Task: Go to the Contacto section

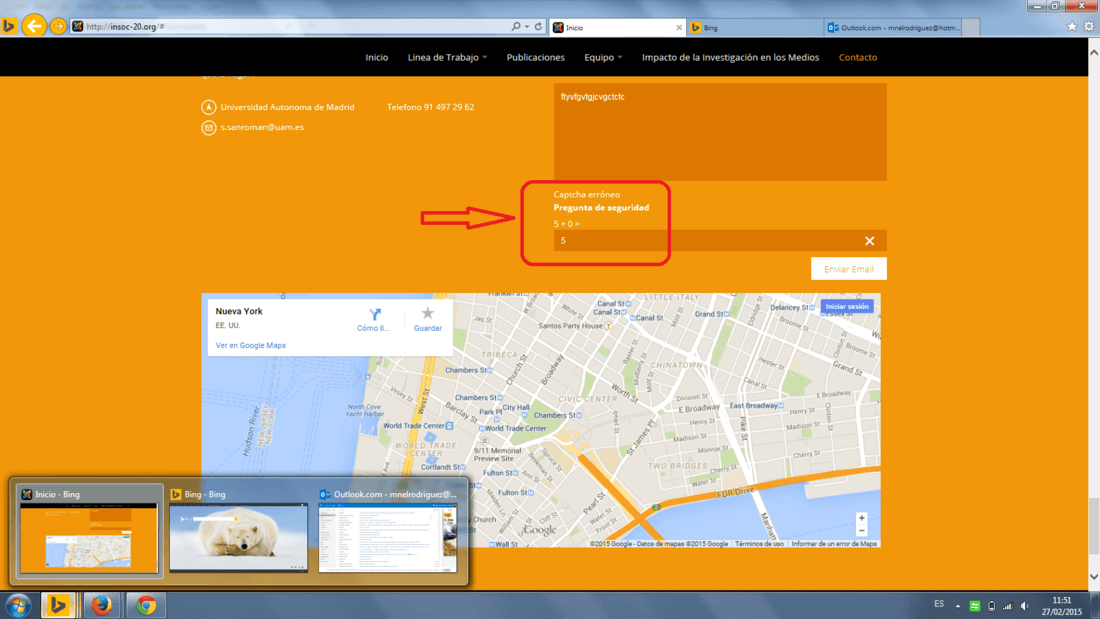Action: click(858, 58)
